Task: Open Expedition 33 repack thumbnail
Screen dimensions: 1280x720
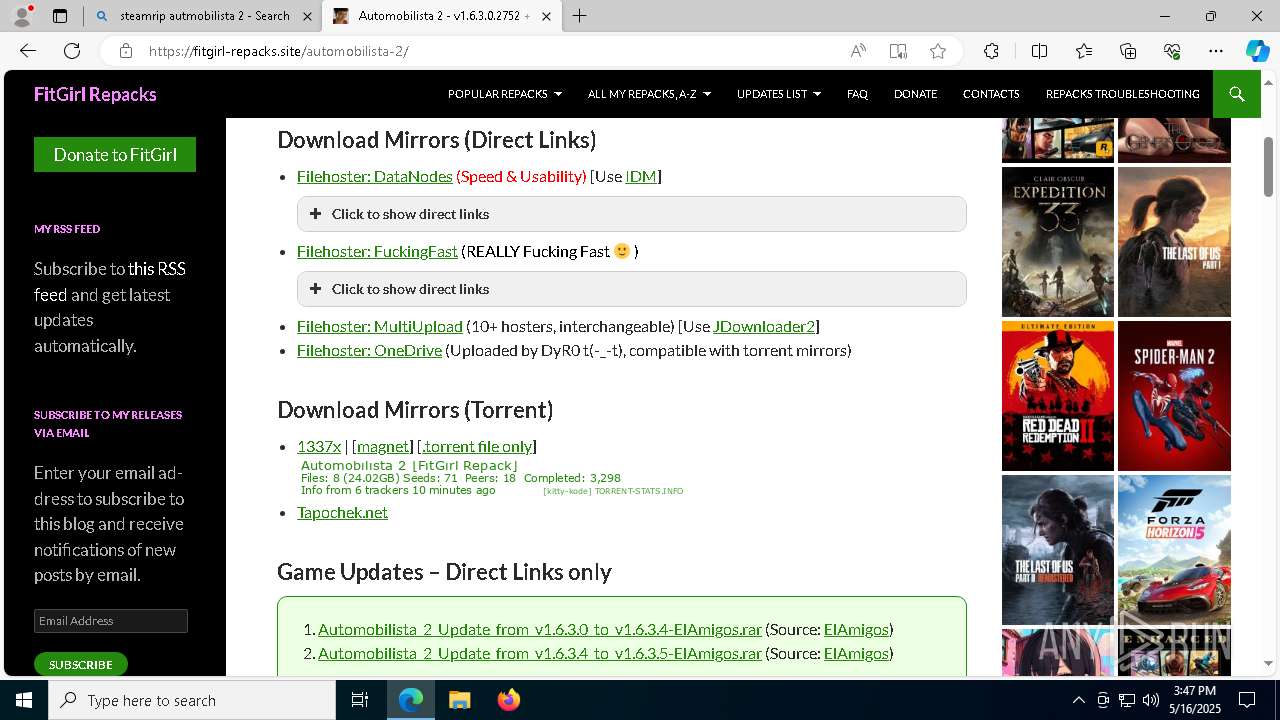Action: [x=1058, y=242]
